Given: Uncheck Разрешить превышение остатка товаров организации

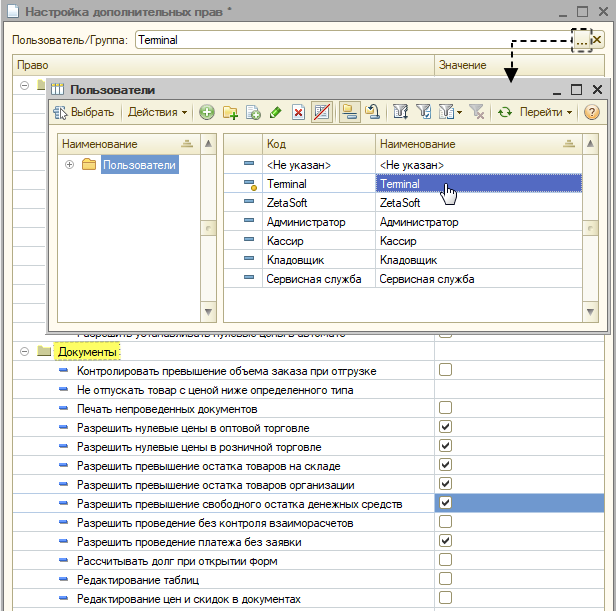Looking at the screenshot, I should point(445,484).
